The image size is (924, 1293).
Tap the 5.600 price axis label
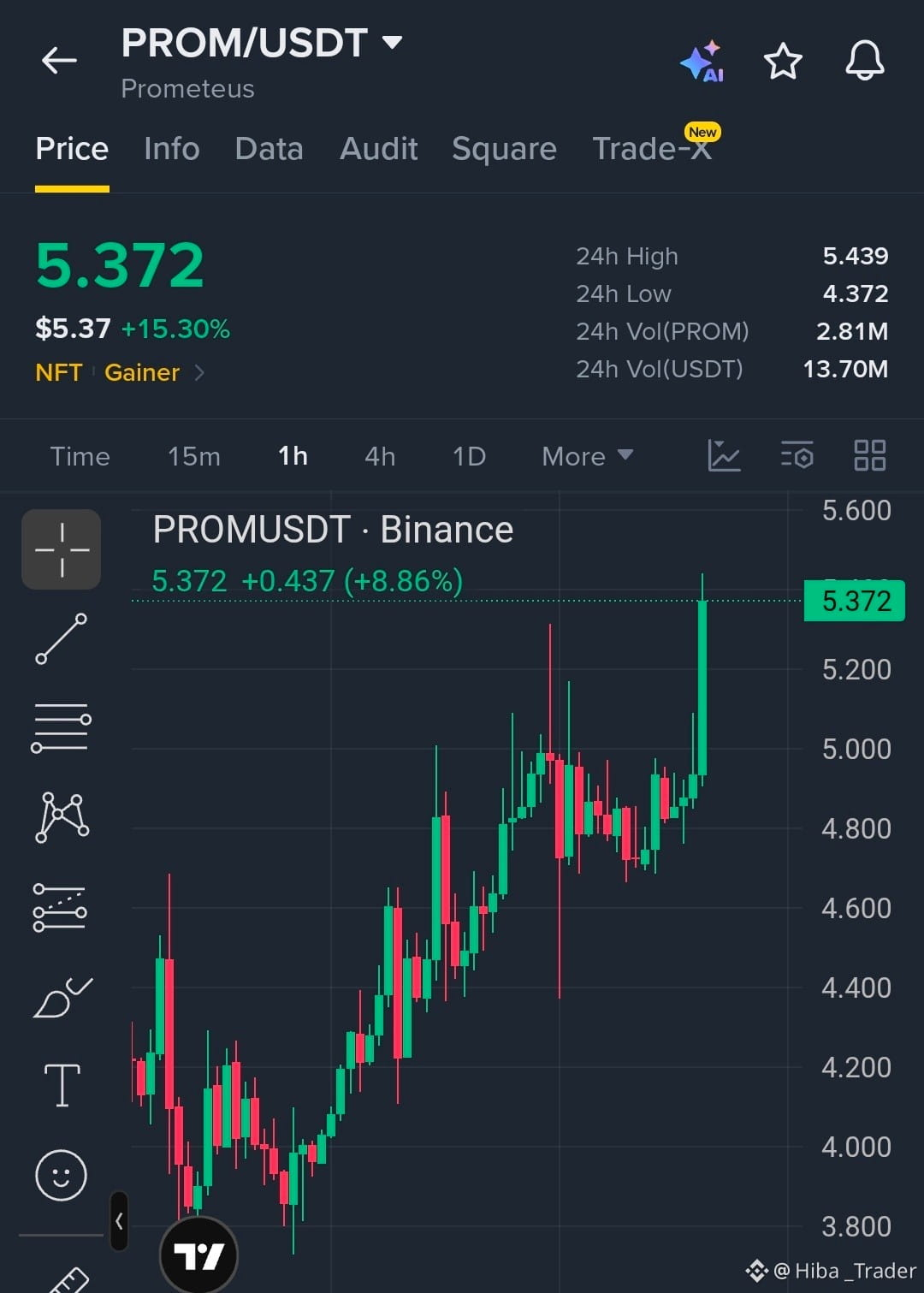coord(856,511)
